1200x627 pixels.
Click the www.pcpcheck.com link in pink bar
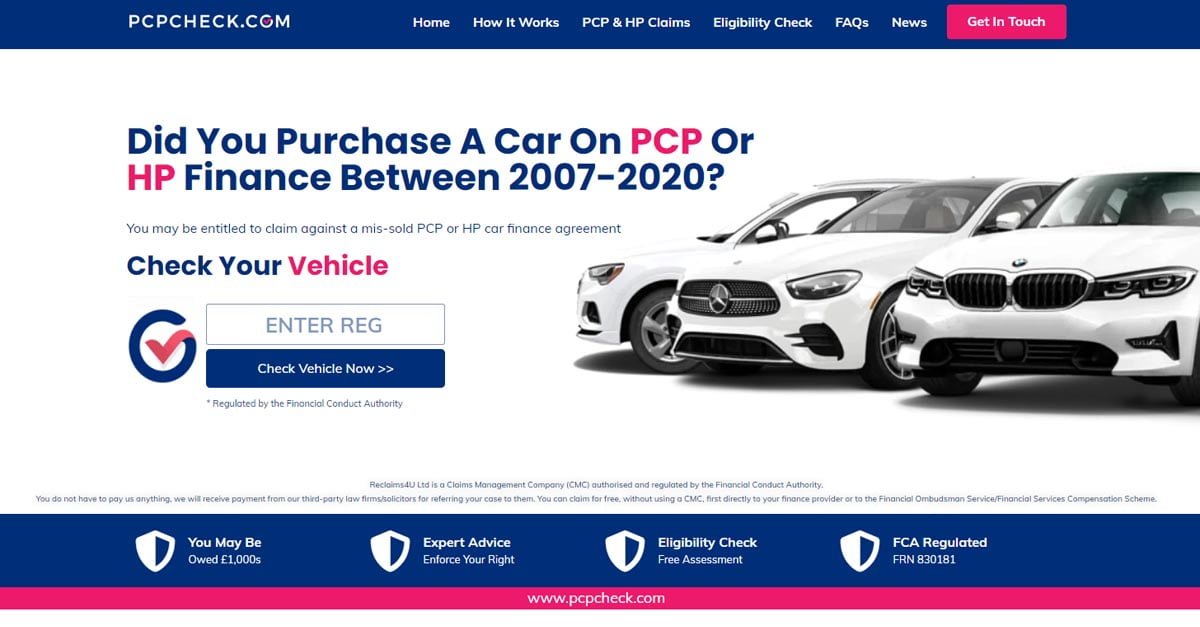click(596, 598)
